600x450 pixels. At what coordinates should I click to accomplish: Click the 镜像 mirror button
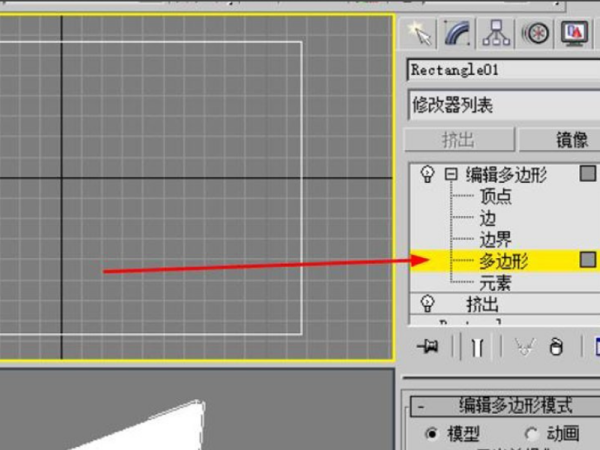[x=559, y=140]
